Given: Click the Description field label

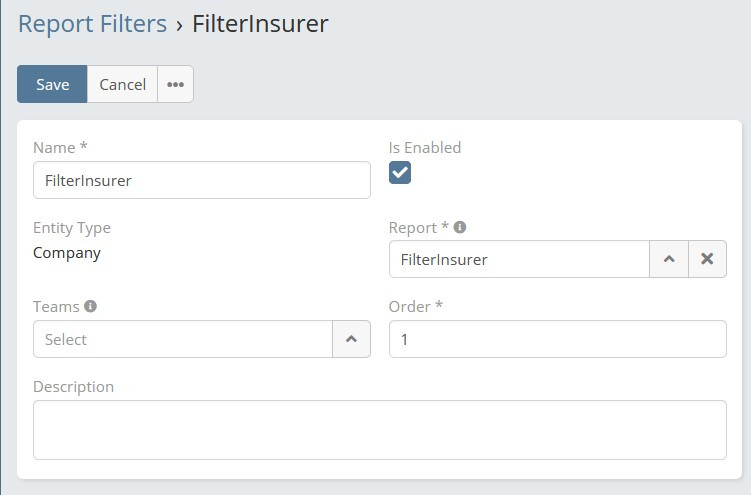Looking at the screenshot, I should pyautogui.click(x=73, y=386).
